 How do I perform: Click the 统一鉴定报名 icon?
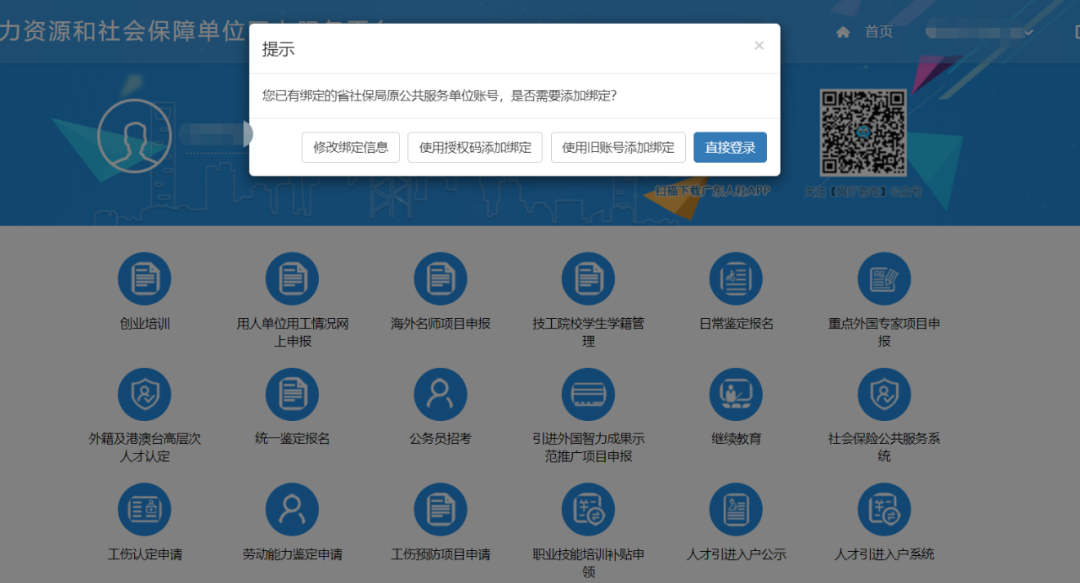coord(291,394)
